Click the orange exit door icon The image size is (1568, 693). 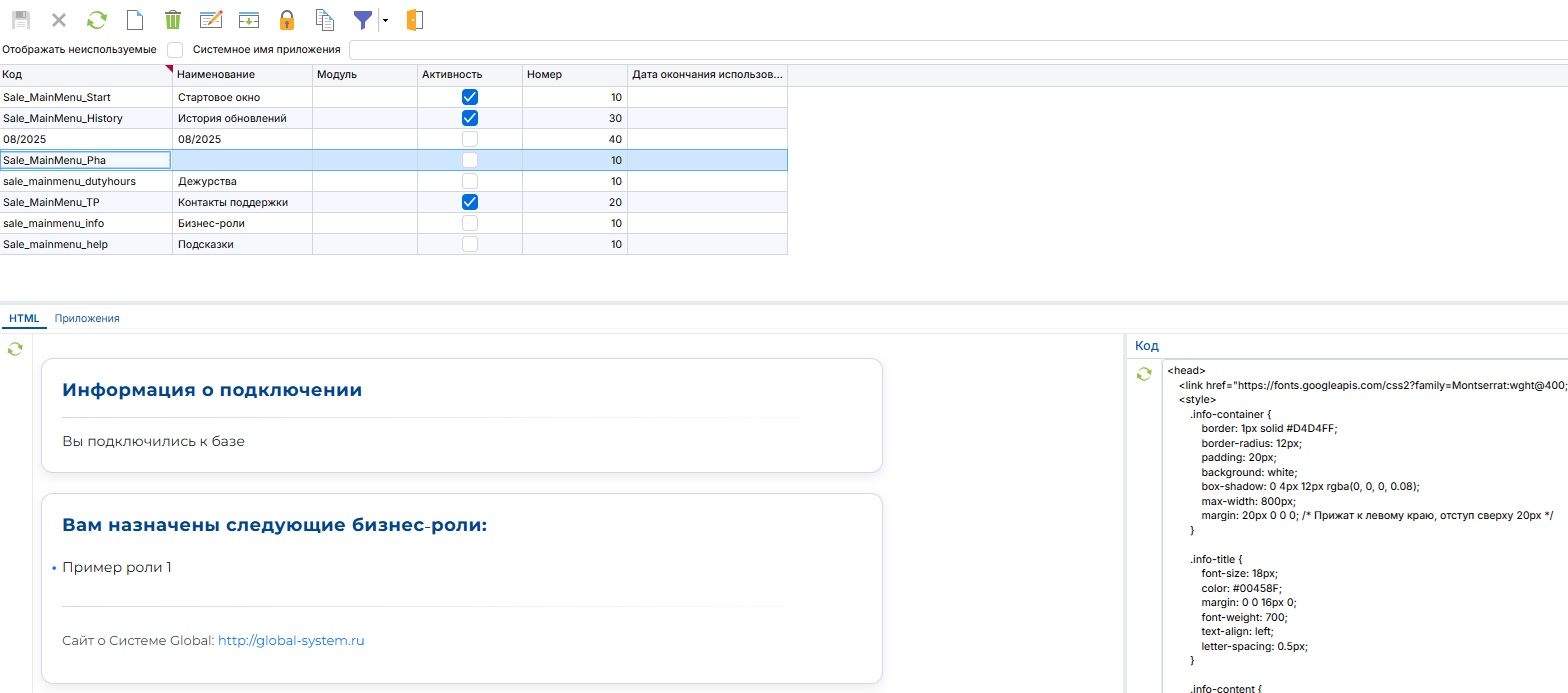[x=415, y=20]
